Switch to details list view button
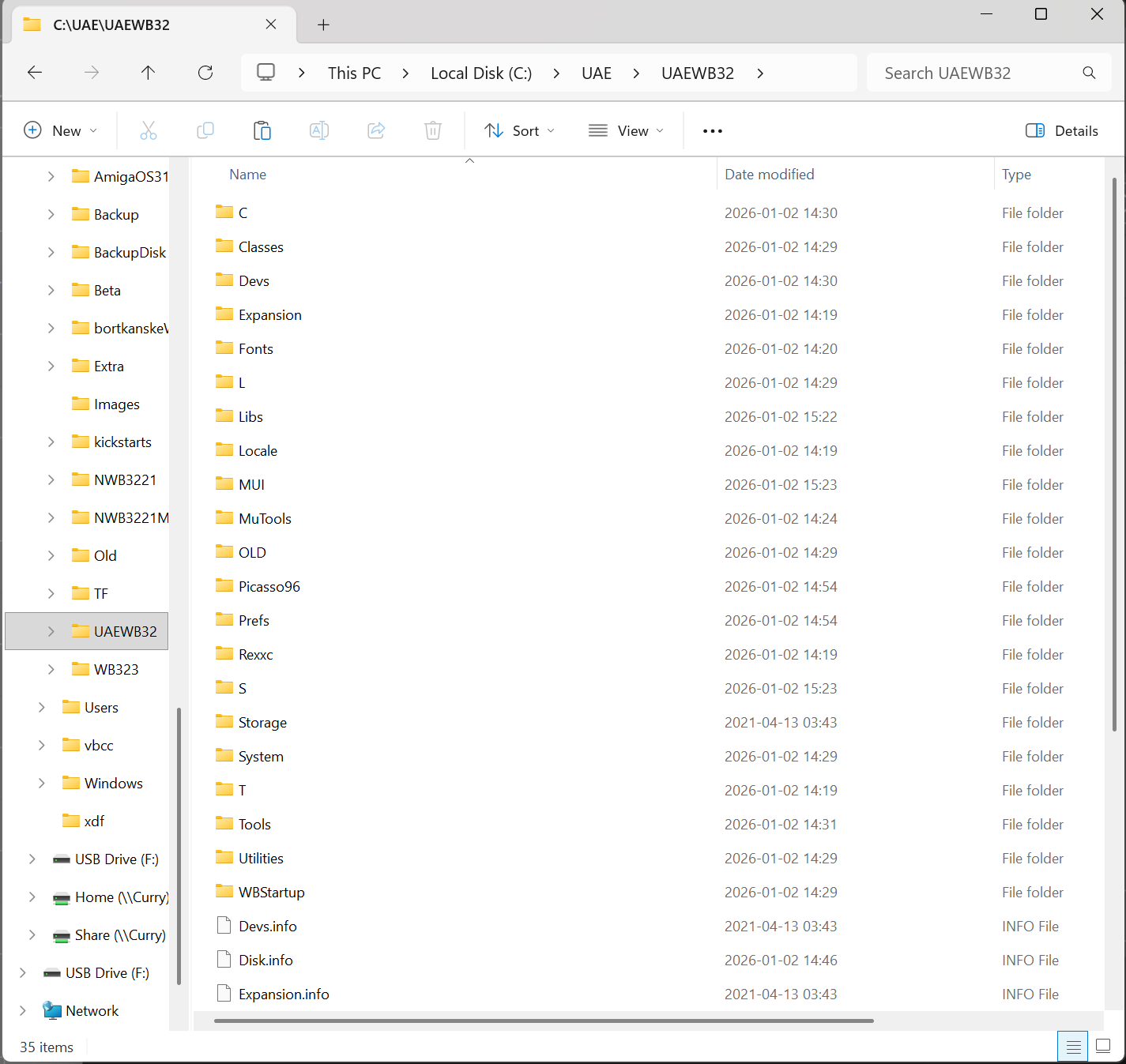 pos(1072,1047)
